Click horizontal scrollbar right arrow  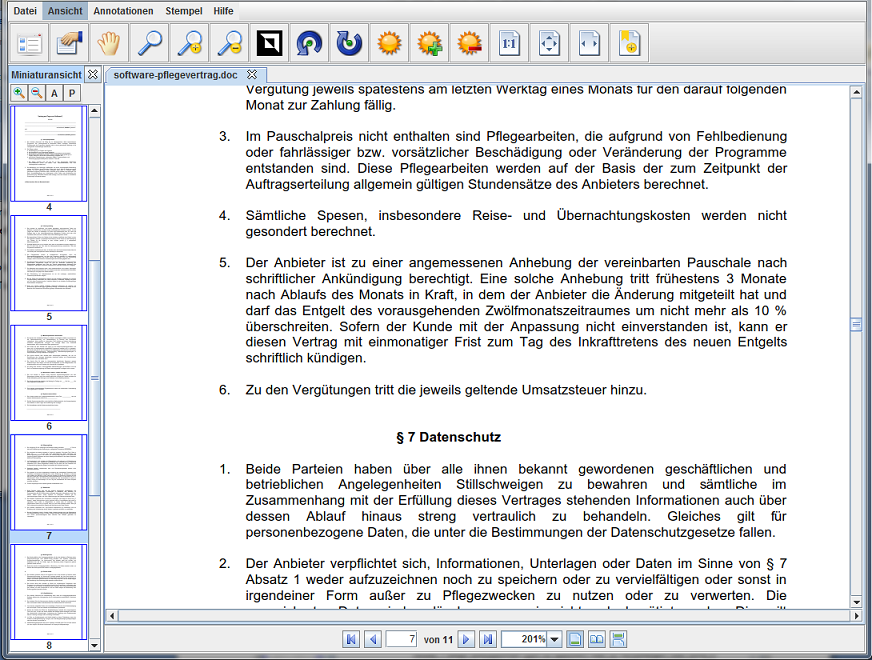point(856,616)
